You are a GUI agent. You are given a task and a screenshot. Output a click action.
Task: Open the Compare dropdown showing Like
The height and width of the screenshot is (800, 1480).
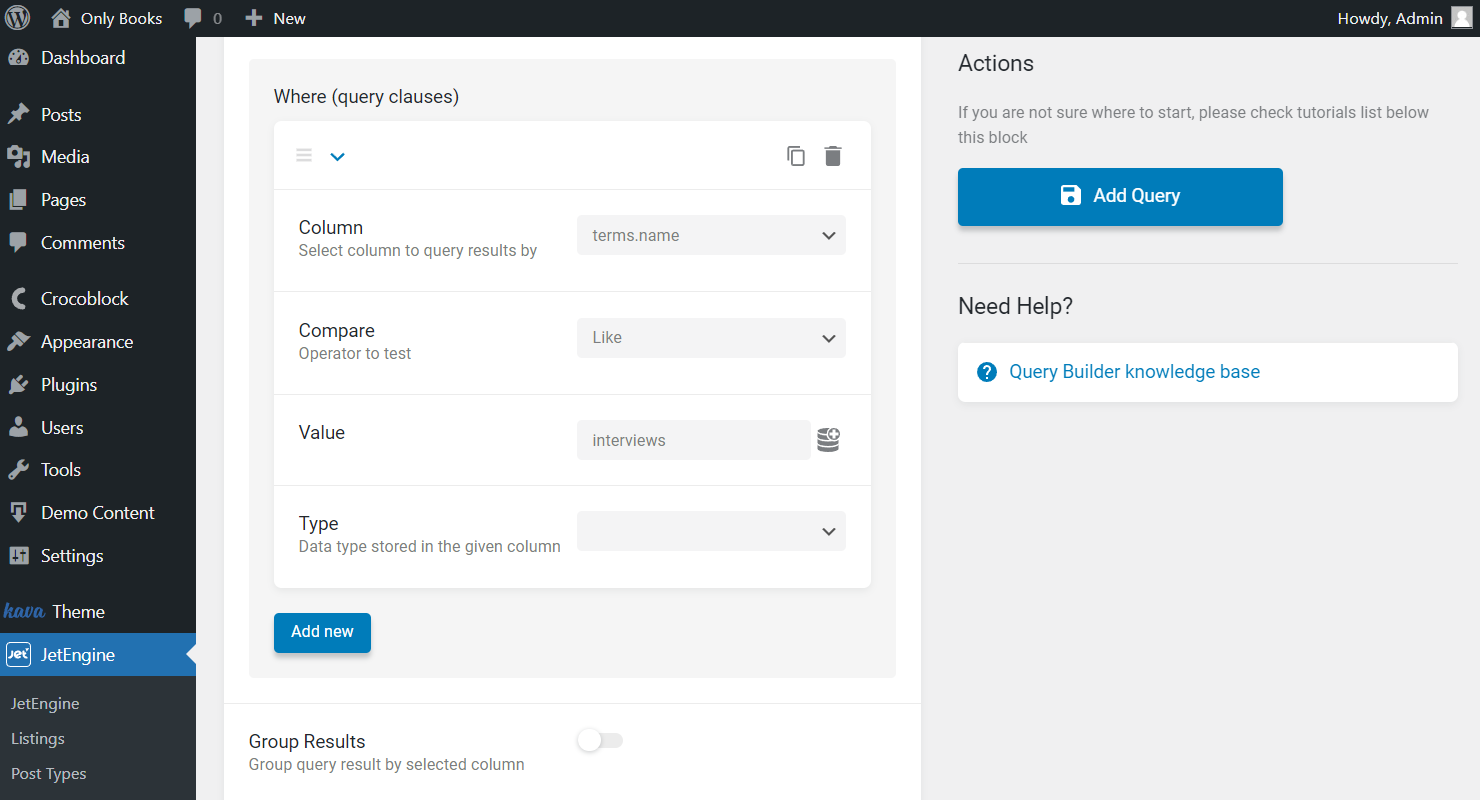pyautogui.click(x=711, y=338)
